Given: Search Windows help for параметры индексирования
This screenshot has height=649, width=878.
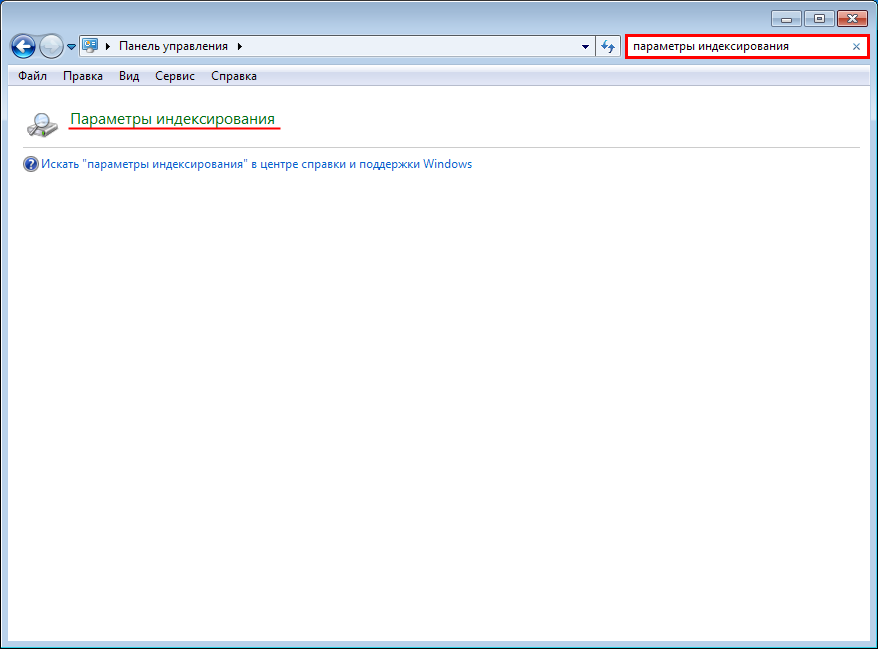Looking at the screenshot, I should pyautogui.click(x=256, y=164).
